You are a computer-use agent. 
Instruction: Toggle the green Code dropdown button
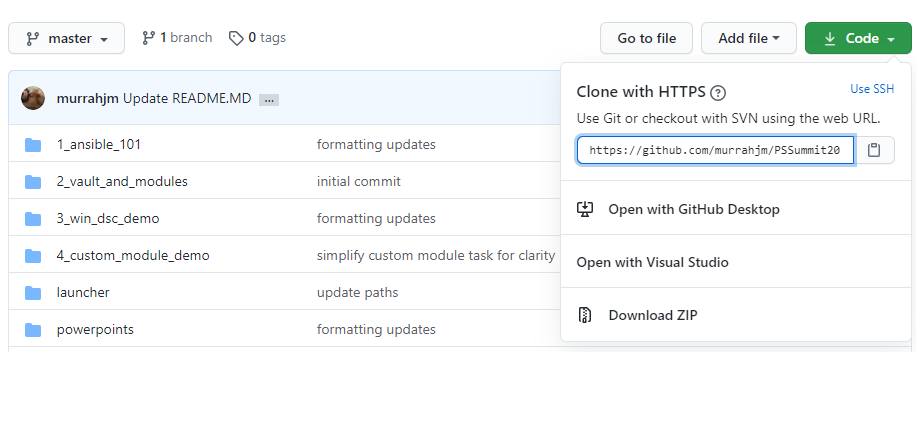click(858, 39)
